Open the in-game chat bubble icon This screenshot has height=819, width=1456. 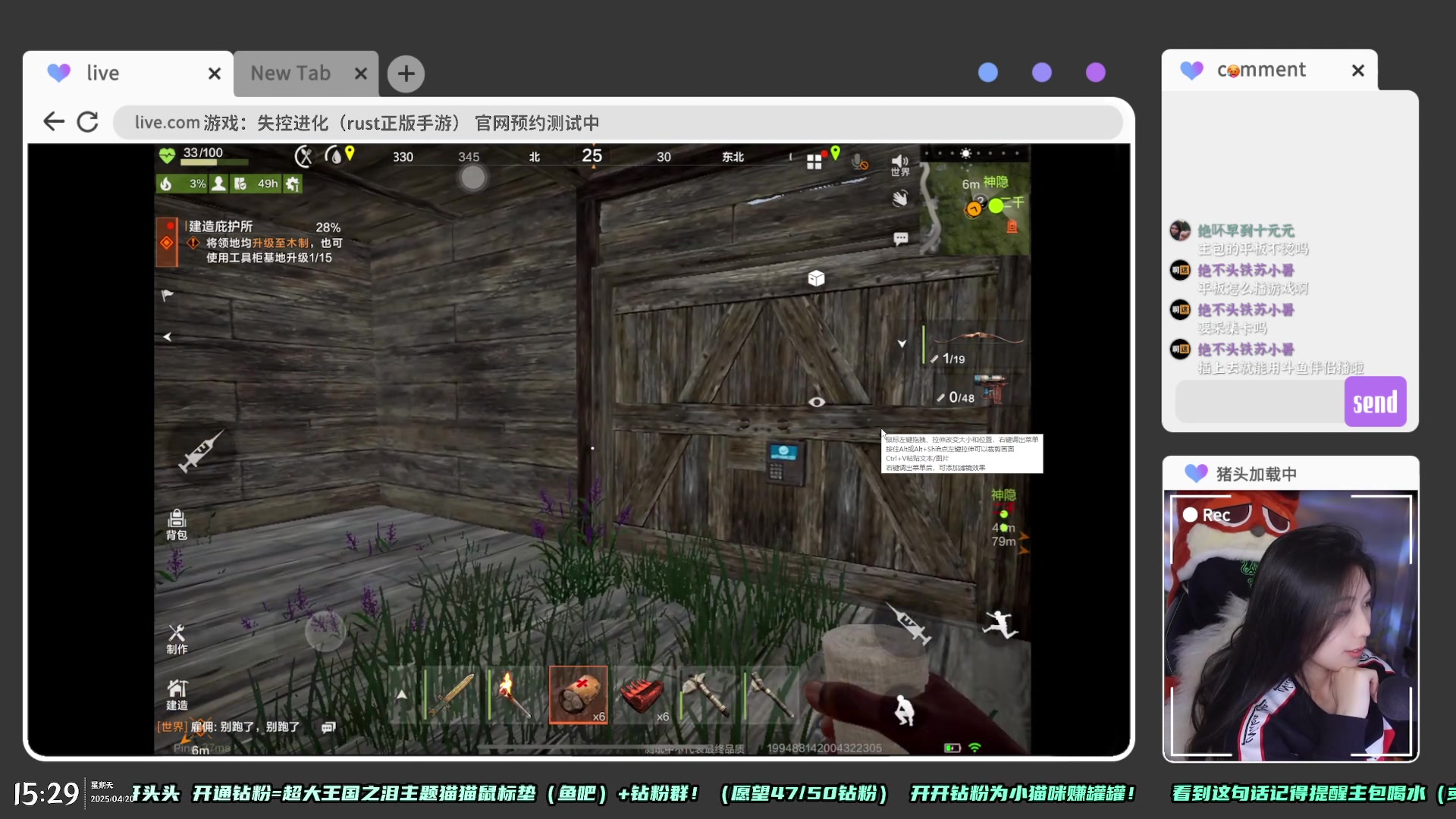point(901,239)
